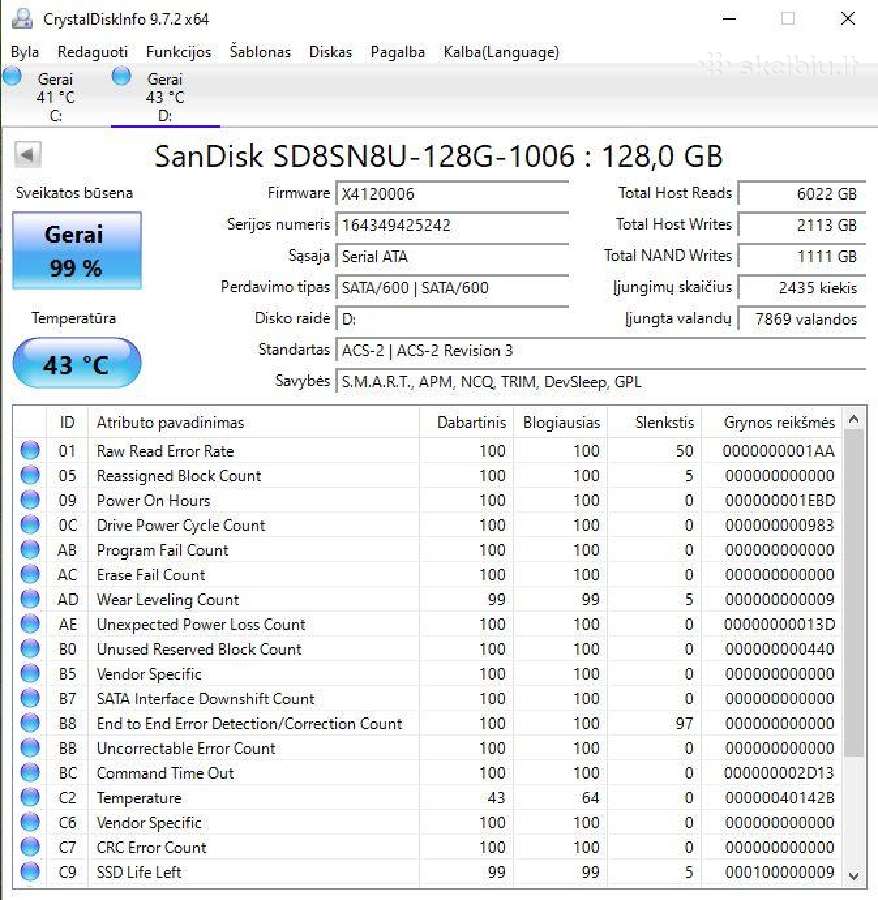The width and height of the screenshot is (878, 900).
Task: Click scroll up arrow of attribute list
Action: (x=853, y=420)
